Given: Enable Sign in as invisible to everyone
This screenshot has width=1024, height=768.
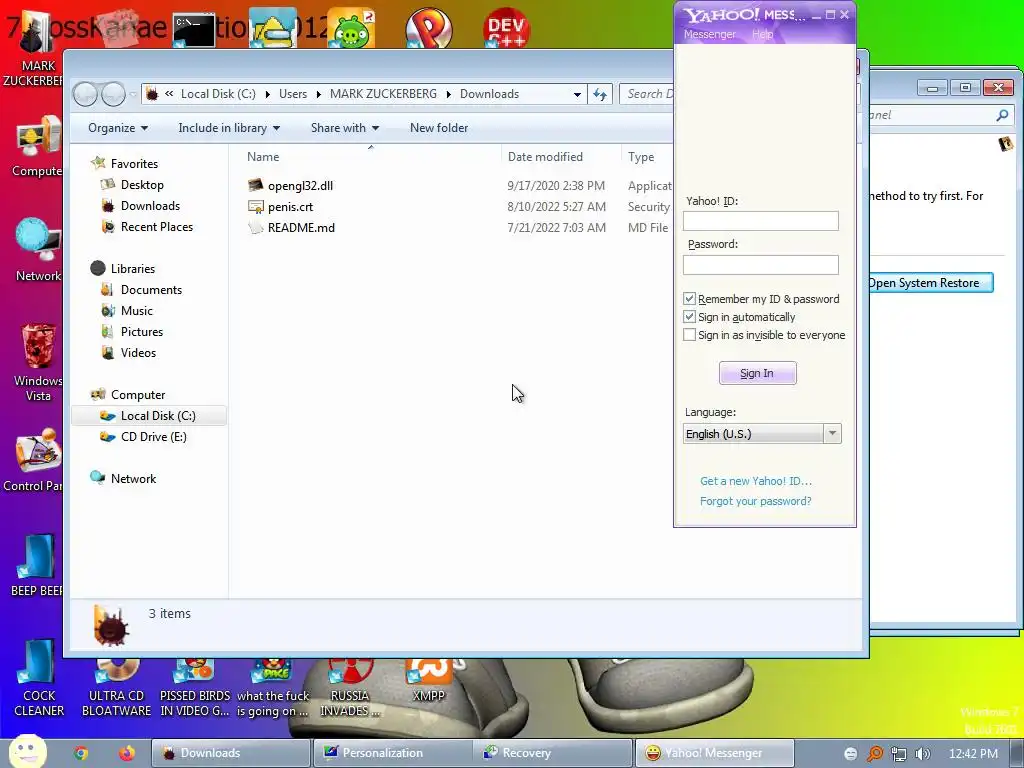Looking at the screenshot, I should (x=689, y=335).
